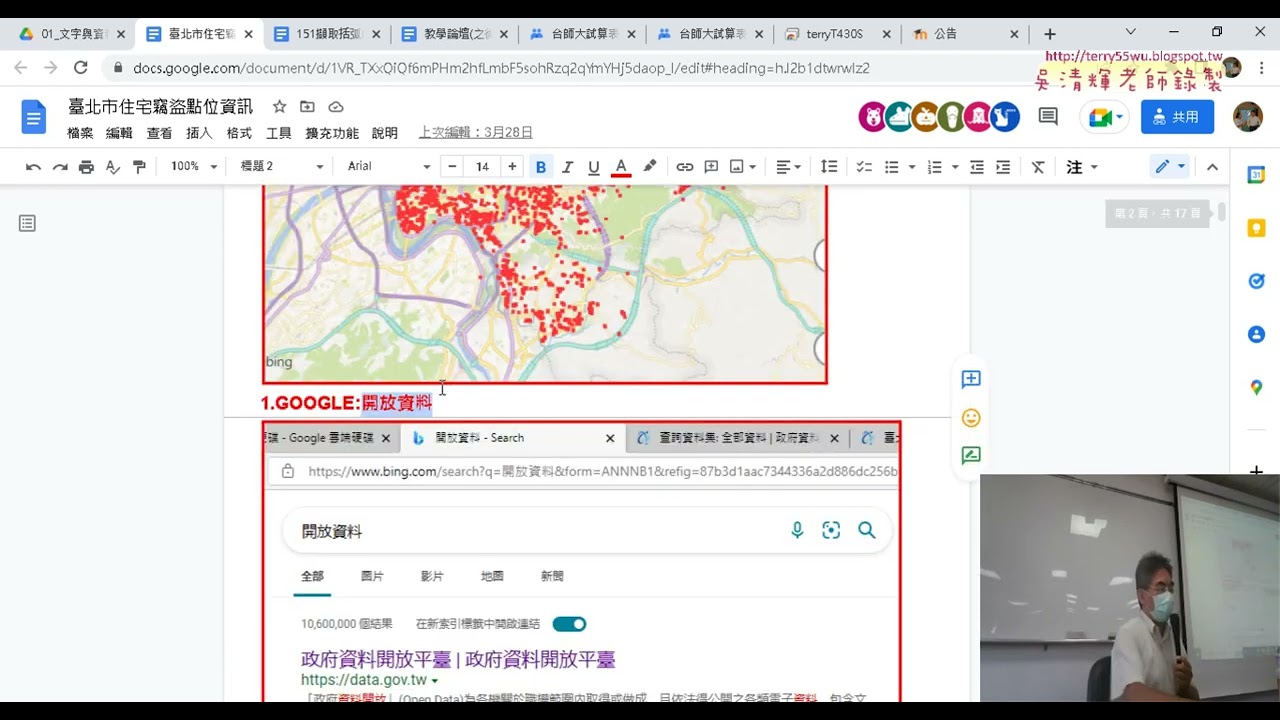View the cloud save status

point(336,107)
